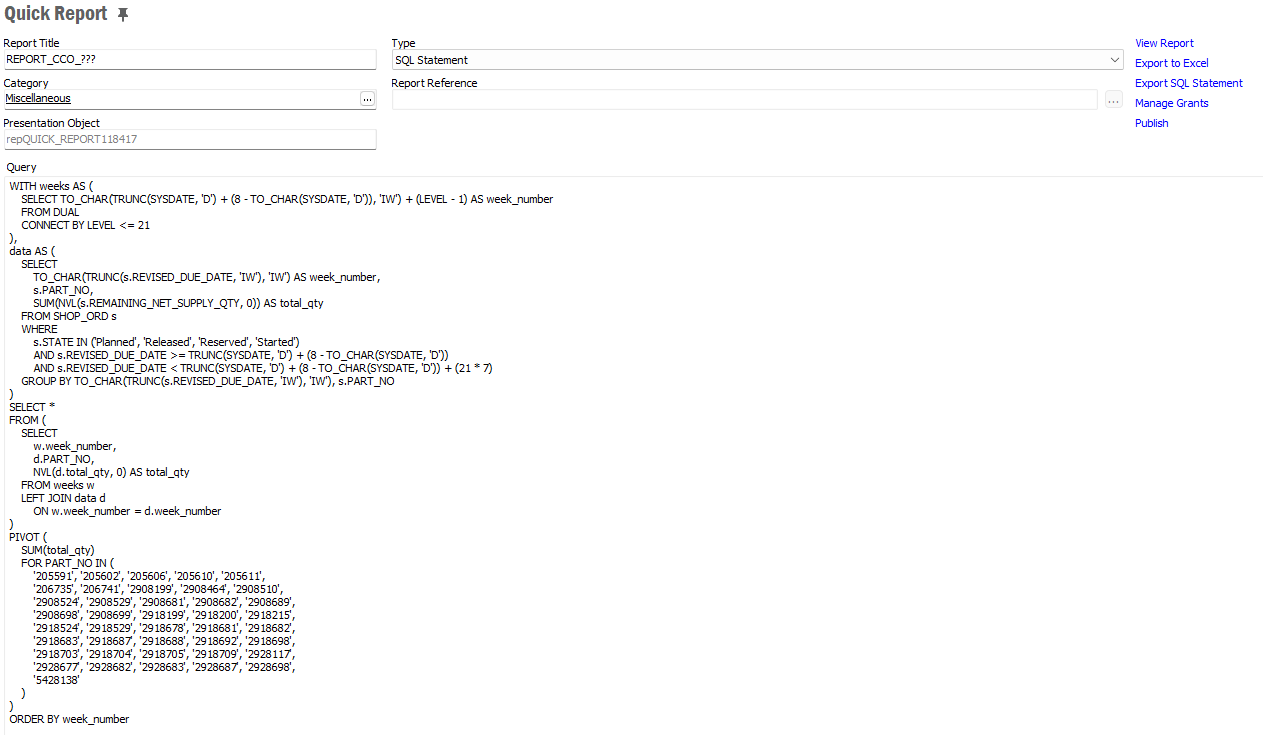Export to Excel via the link
This screenshot has width=1263, height=735.
(1171, 63)
